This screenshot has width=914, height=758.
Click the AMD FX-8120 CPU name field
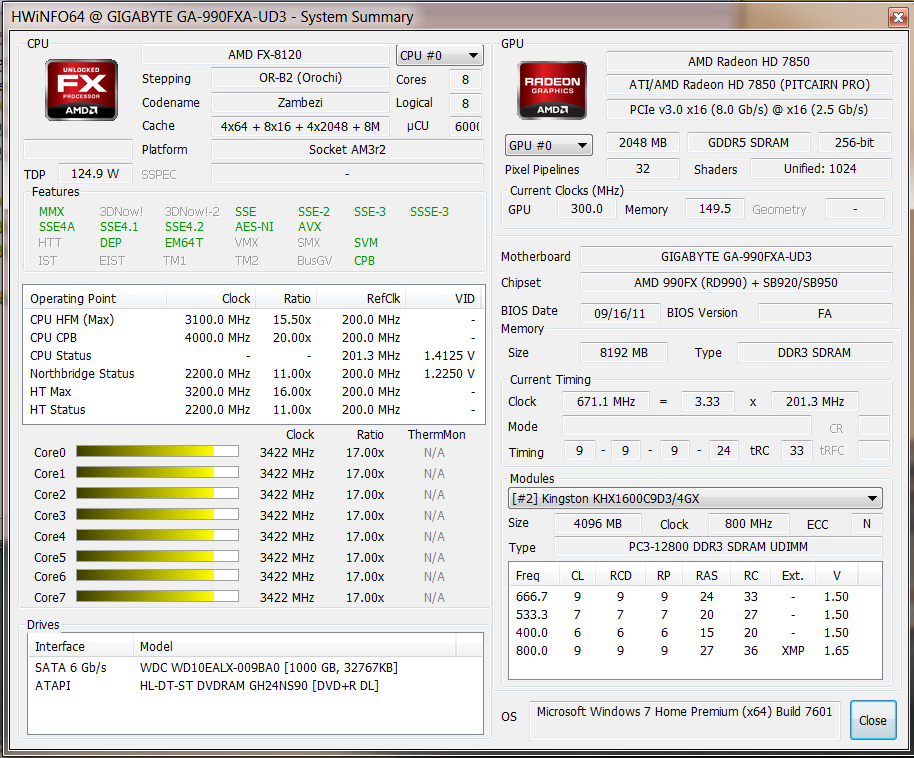[x=265, y=55]
